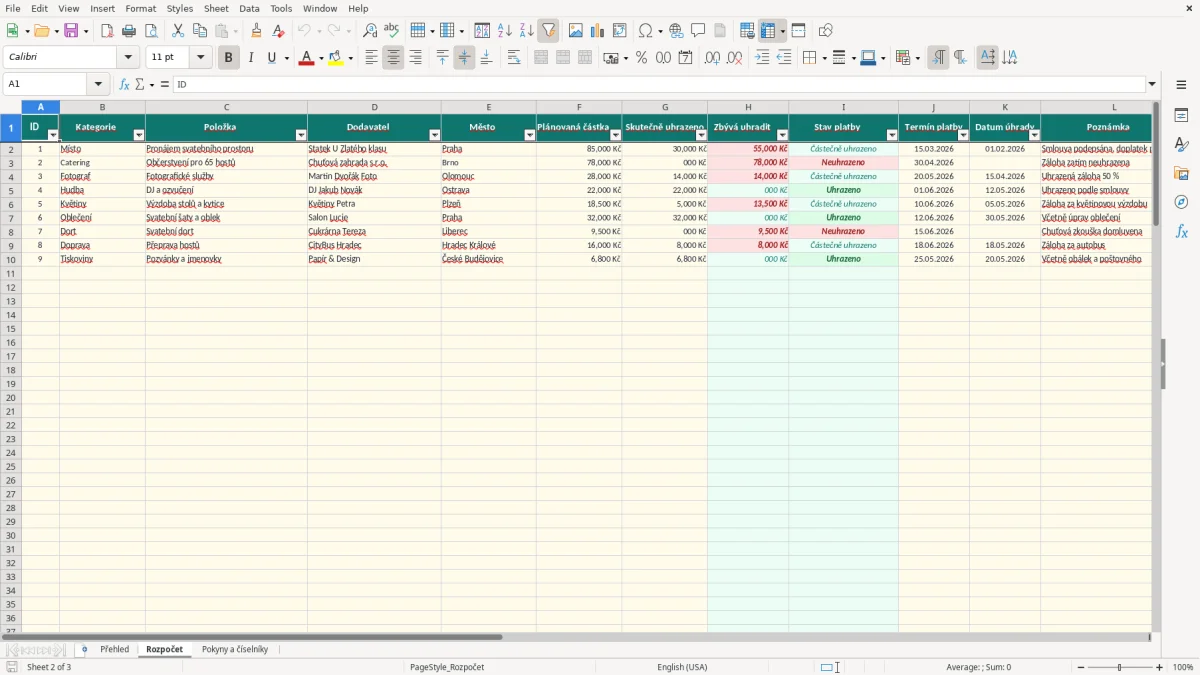
Task: Open the Dodavatel column filter dropdown
Action: [x=435, y=135]
